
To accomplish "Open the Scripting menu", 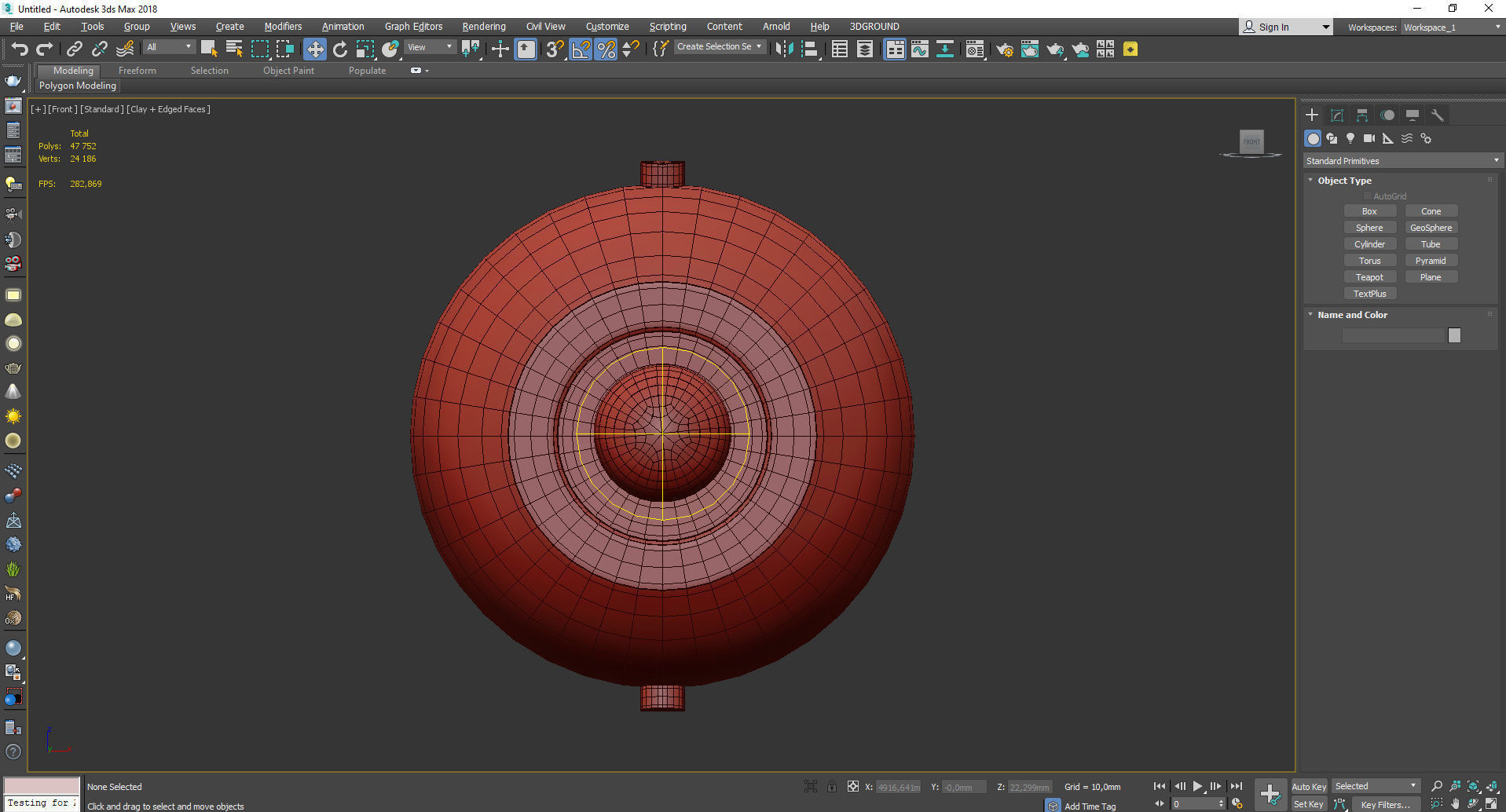I will pyautogui.click(x=668, y=27).
